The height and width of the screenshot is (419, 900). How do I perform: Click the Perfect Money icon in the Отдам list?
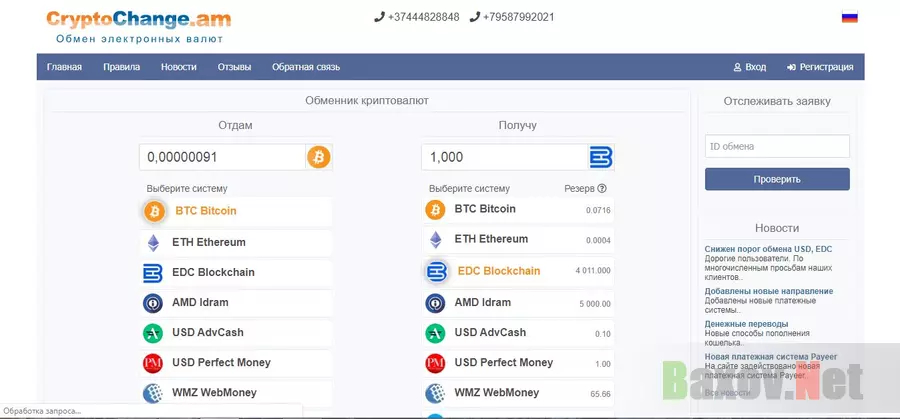pyautogui.click(x=153, y=363)
